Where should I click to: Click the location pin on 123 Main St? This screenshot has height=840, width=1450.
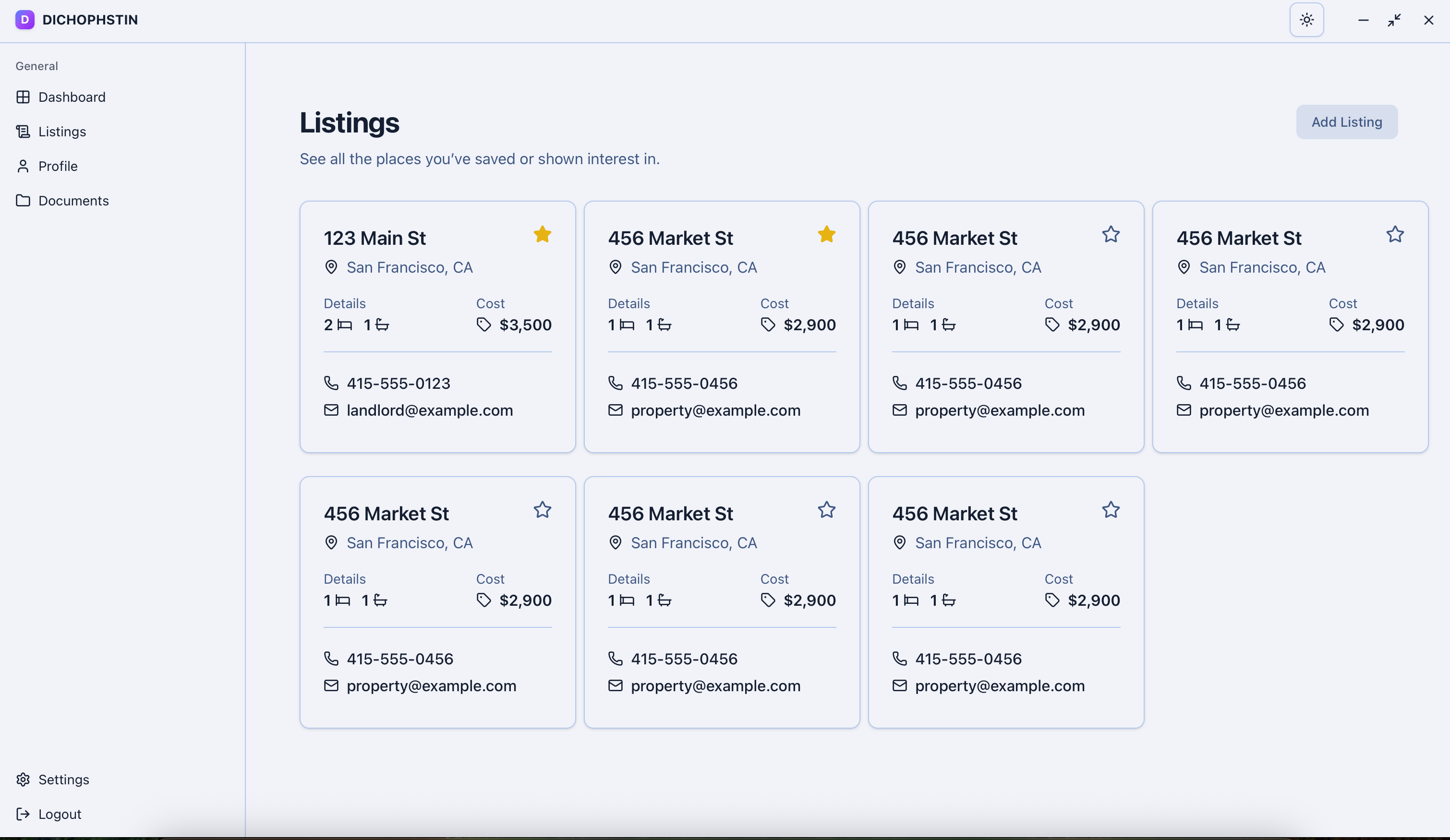click(331, 267)
